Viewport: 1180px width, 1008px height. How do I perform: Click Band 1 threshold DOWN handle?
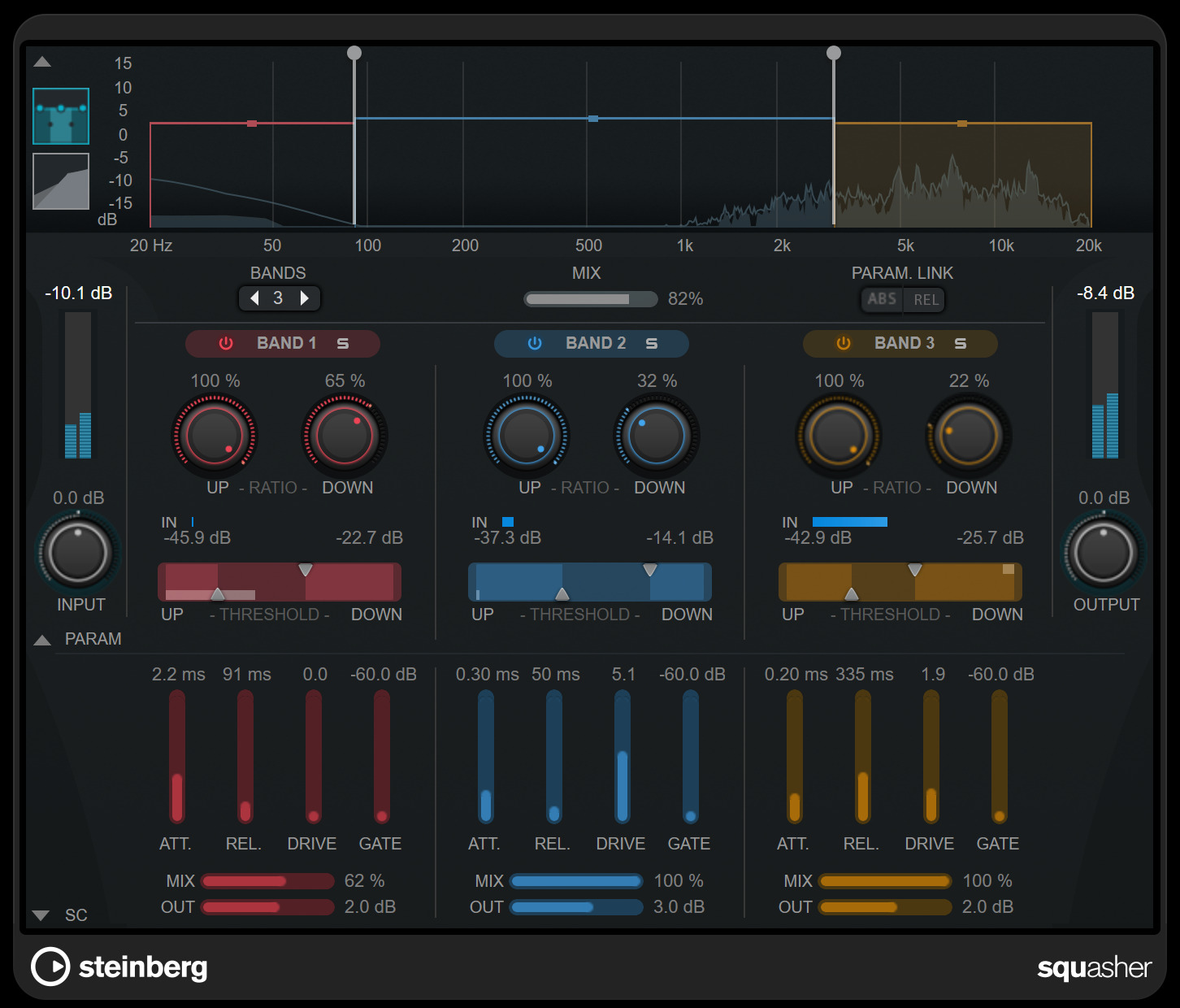click(x=305, y=570)
